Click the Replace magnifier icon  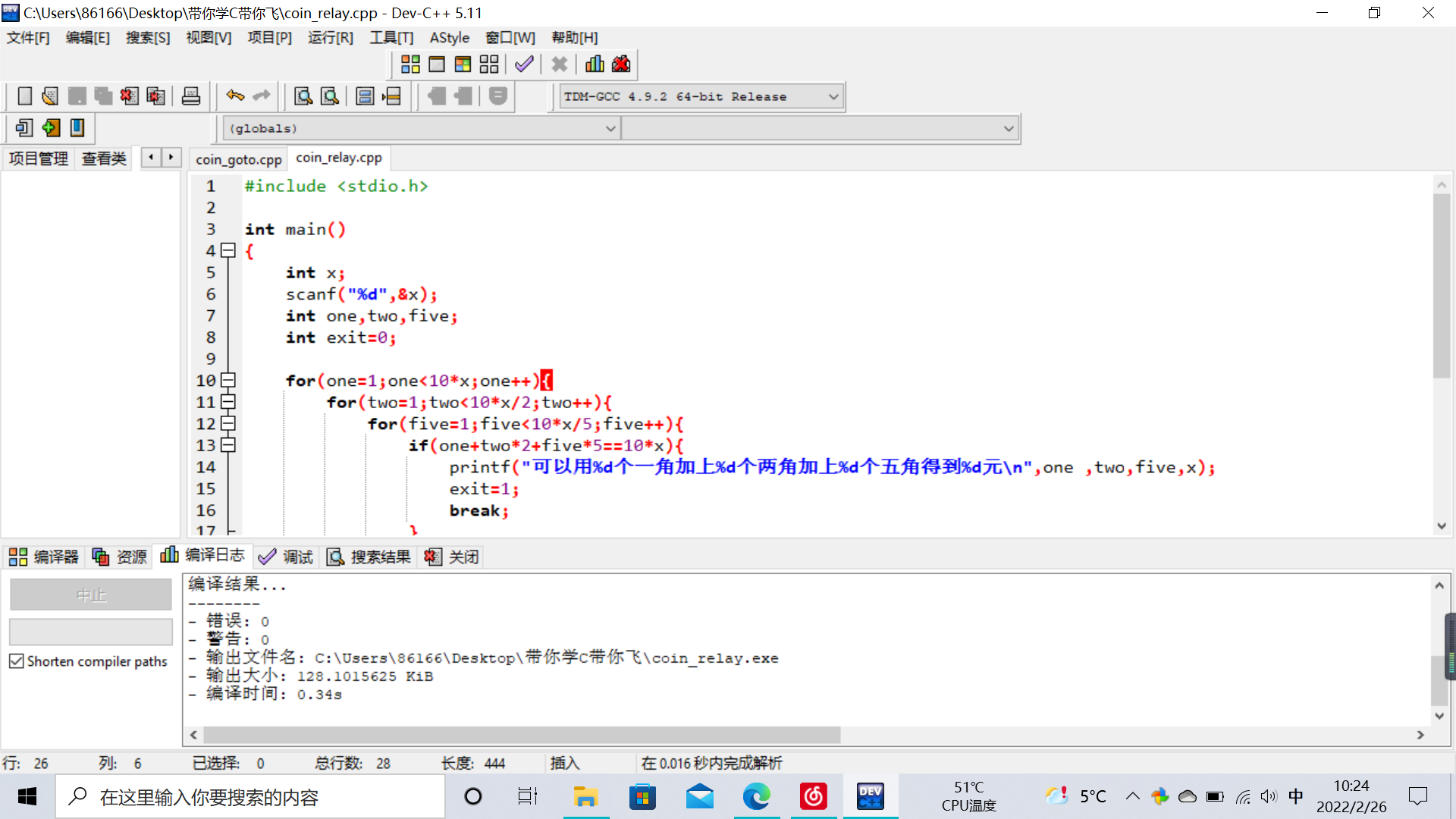click(330, 96)
